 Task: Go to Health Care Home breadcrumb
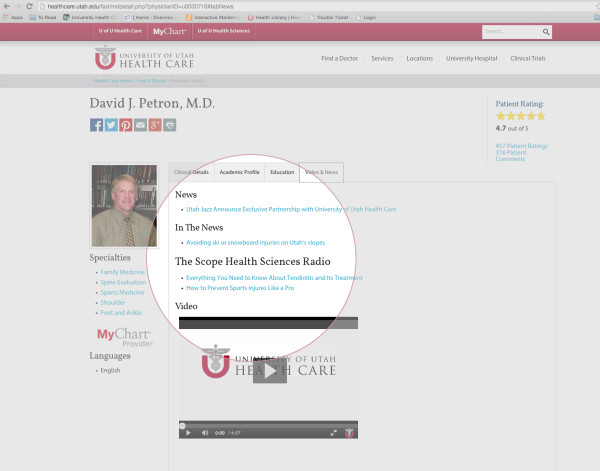[113, 81]
